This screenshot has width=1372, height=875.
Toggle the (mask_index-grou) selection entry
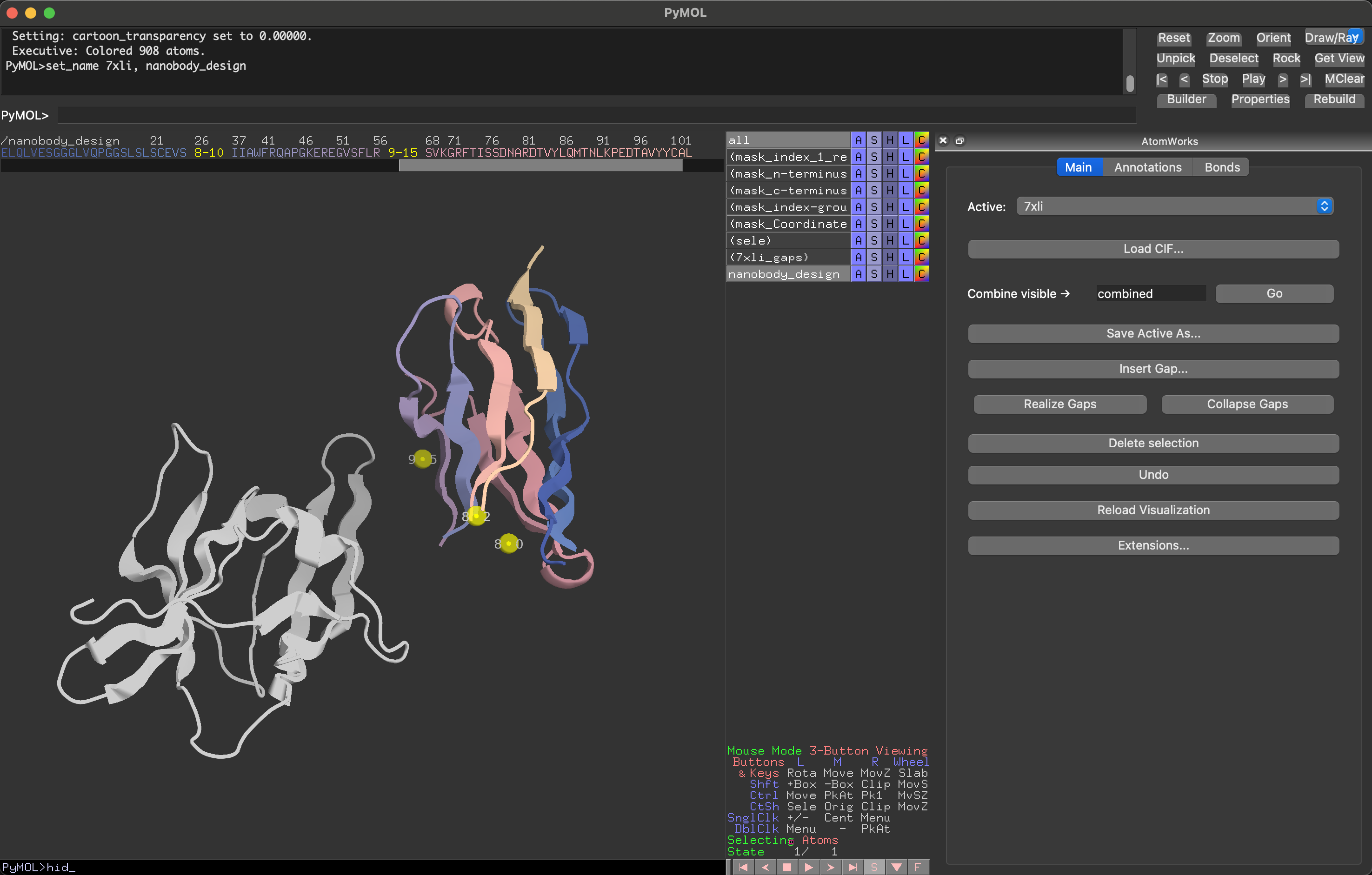click(788, 207)
